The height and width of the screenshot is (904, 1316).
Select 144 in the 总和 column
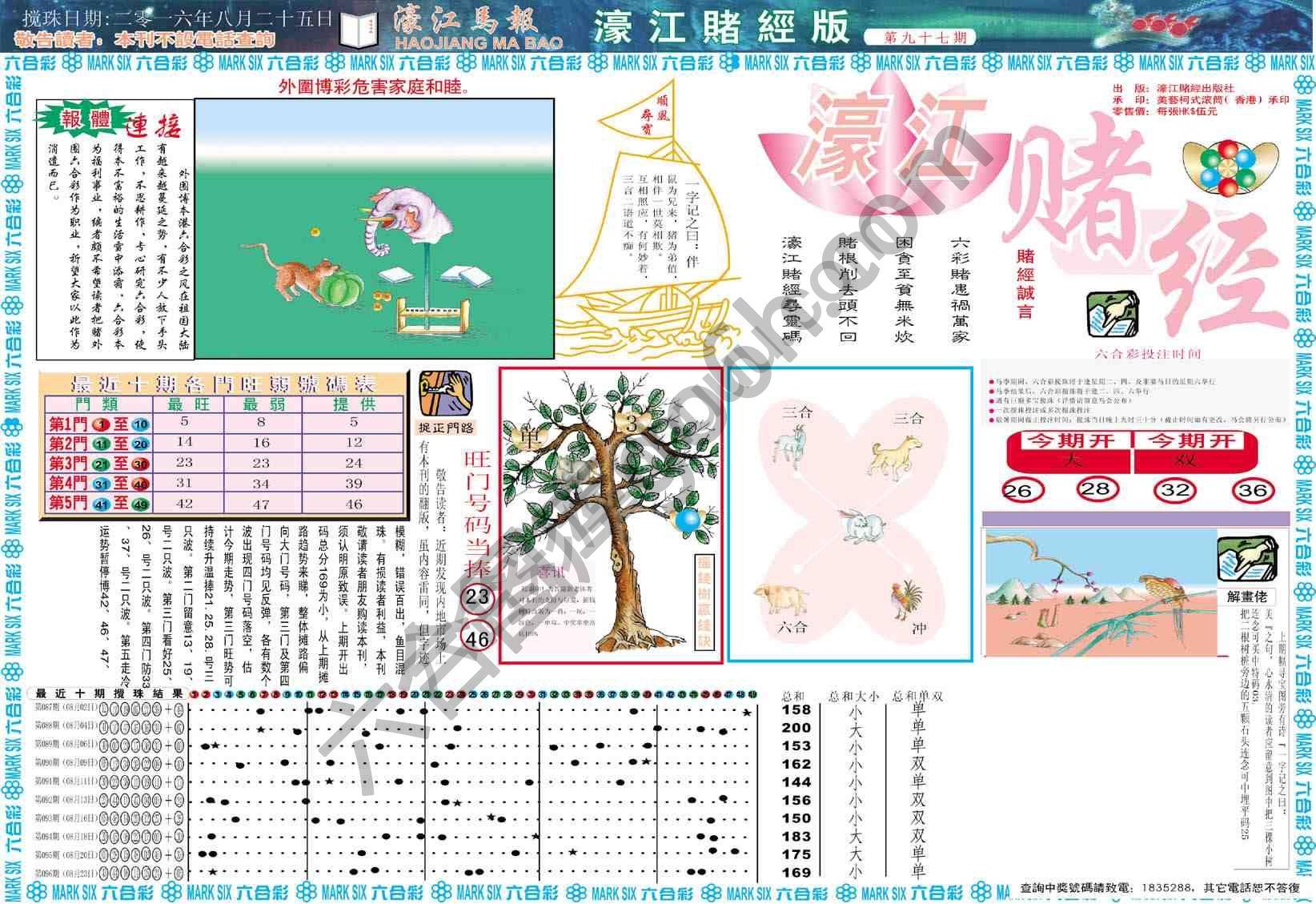(796, 781)
